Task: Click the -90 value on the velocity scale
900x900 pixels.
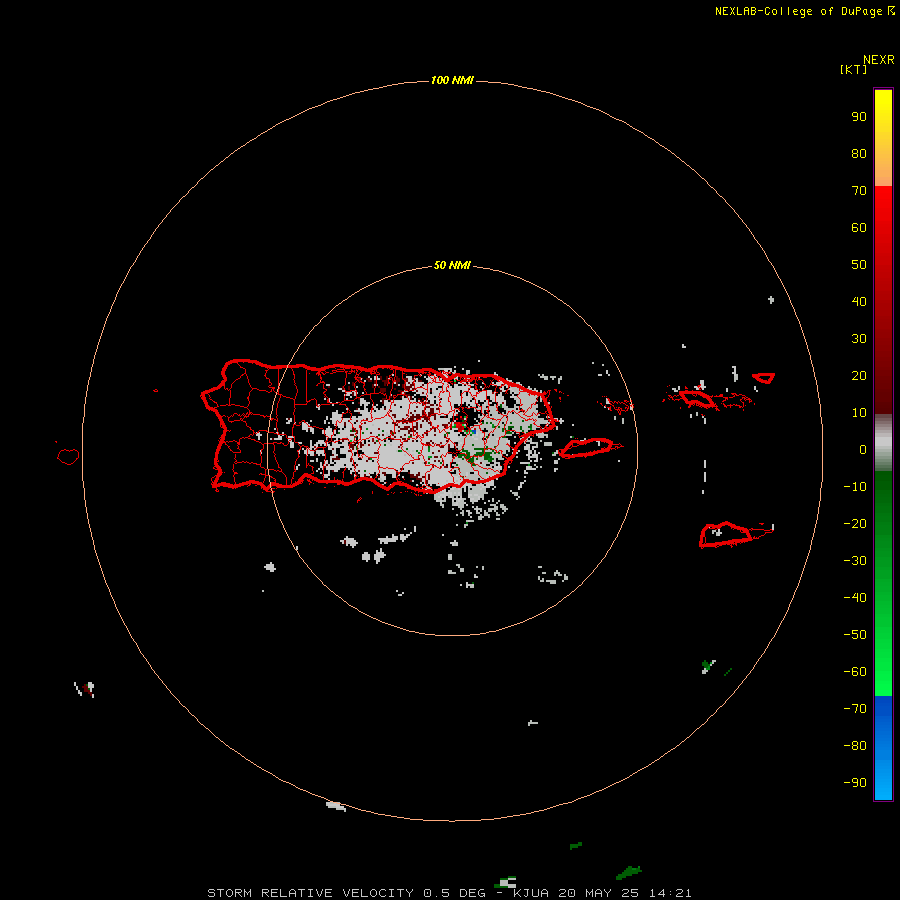Action: pyautogui.click(x=855, y=782)
